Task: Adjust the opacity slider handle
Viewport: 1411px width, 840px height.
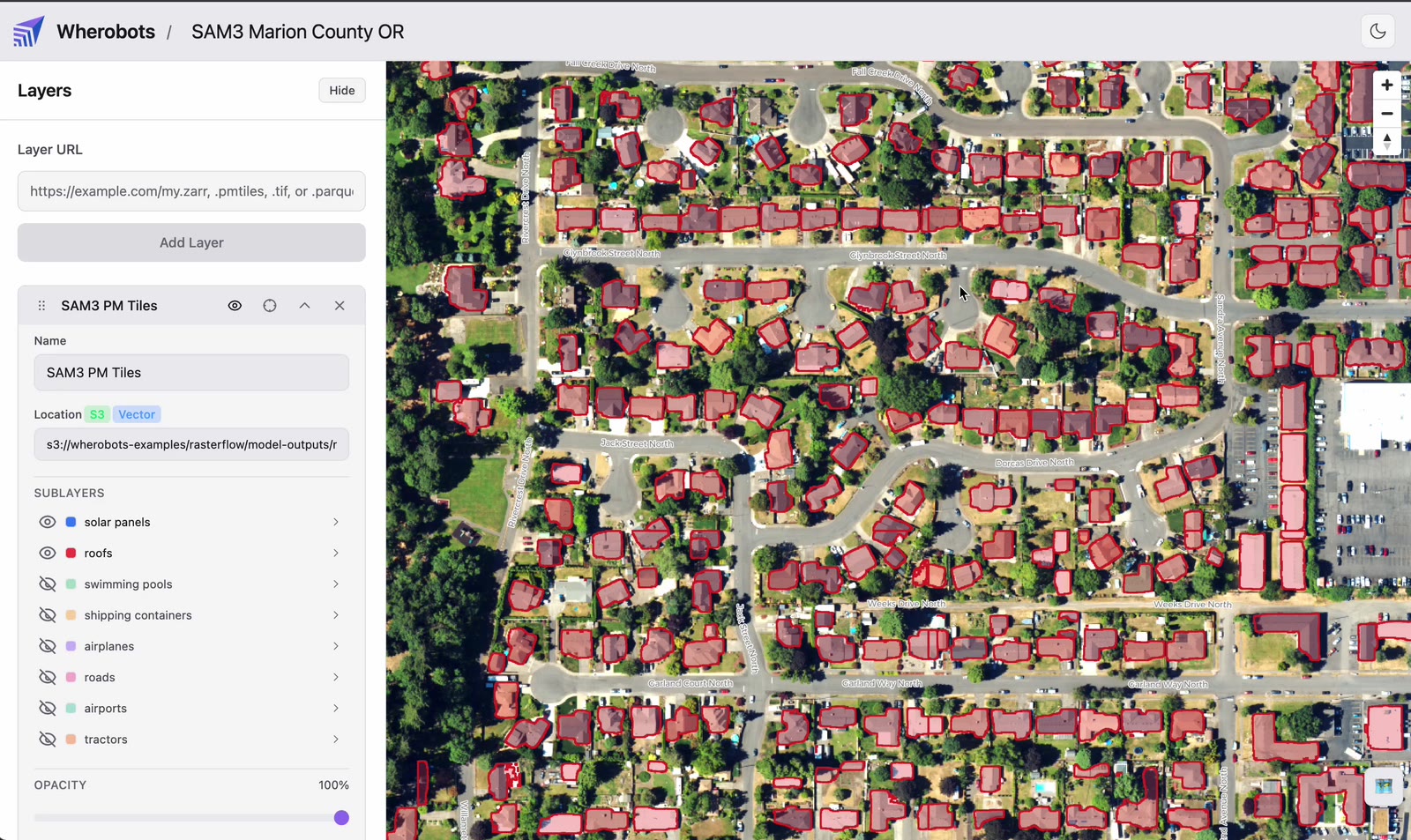Action: click(341, 818)
